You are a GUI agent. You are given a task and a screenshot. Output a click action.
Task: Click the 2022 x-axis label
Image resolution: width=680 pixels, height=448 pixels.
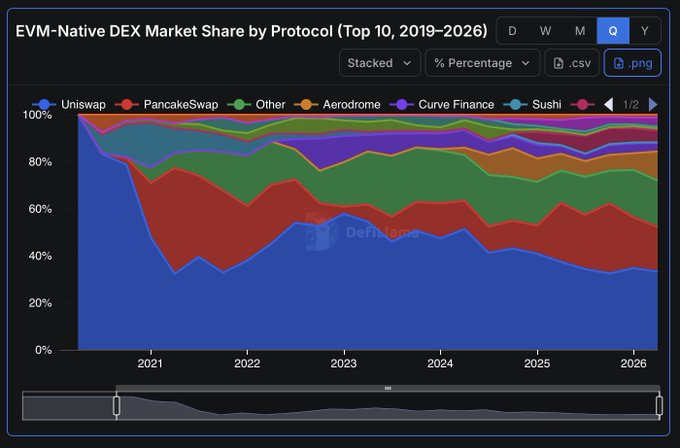(x=247, y=363)
